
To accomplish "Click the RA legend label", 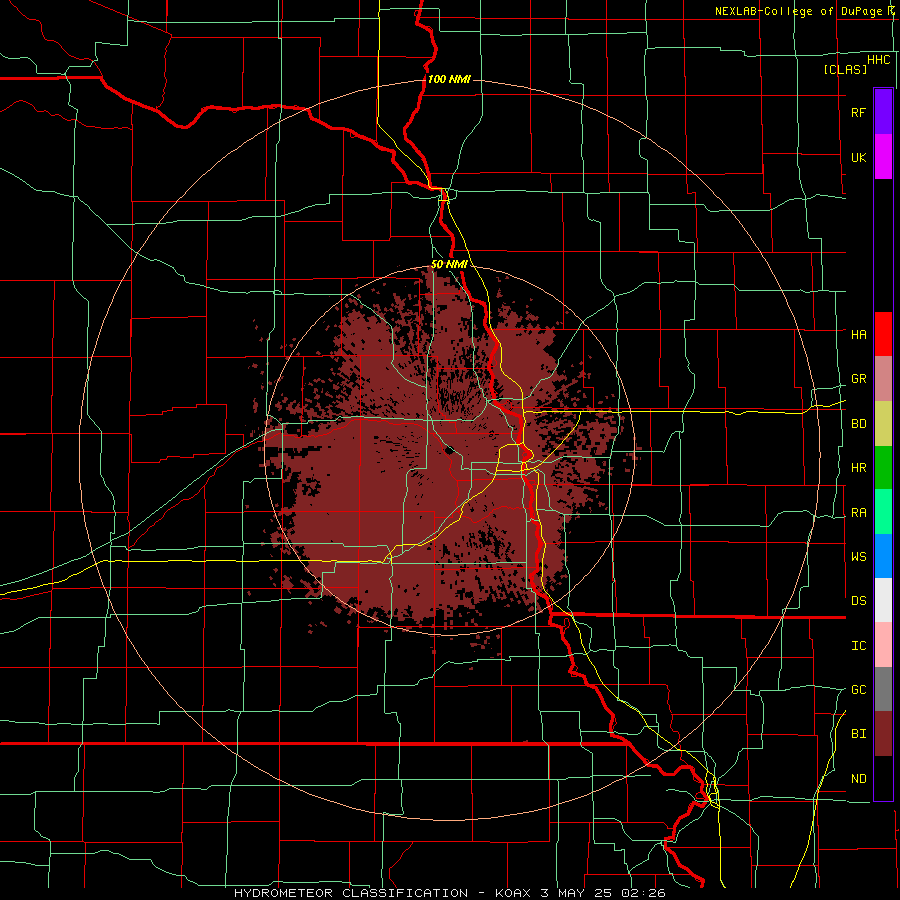I will click(x=858, y=513).
